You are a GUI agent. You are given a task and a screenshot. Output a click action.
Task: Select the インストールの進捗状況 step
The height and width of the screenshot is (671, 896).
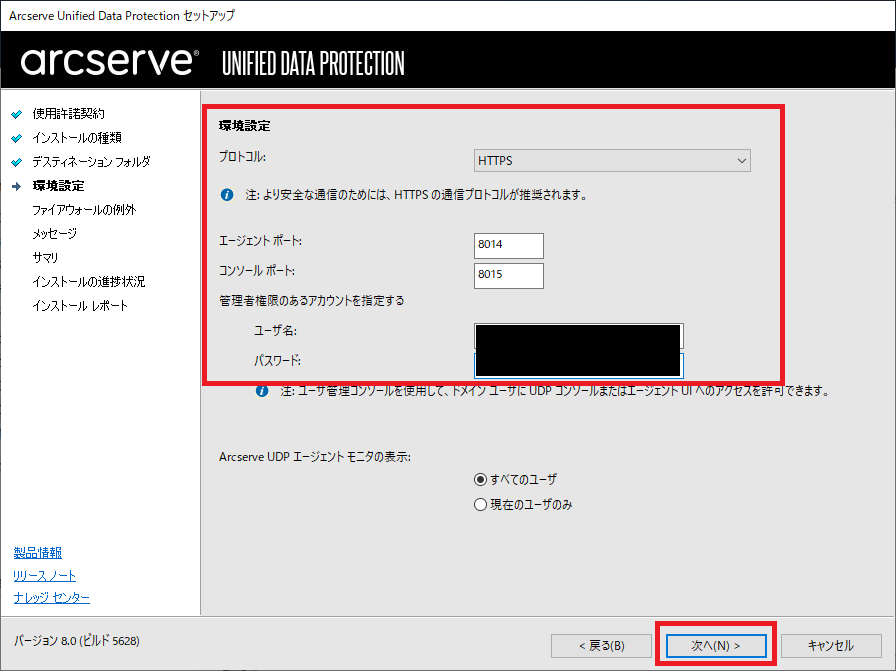[x=89, y=282]
